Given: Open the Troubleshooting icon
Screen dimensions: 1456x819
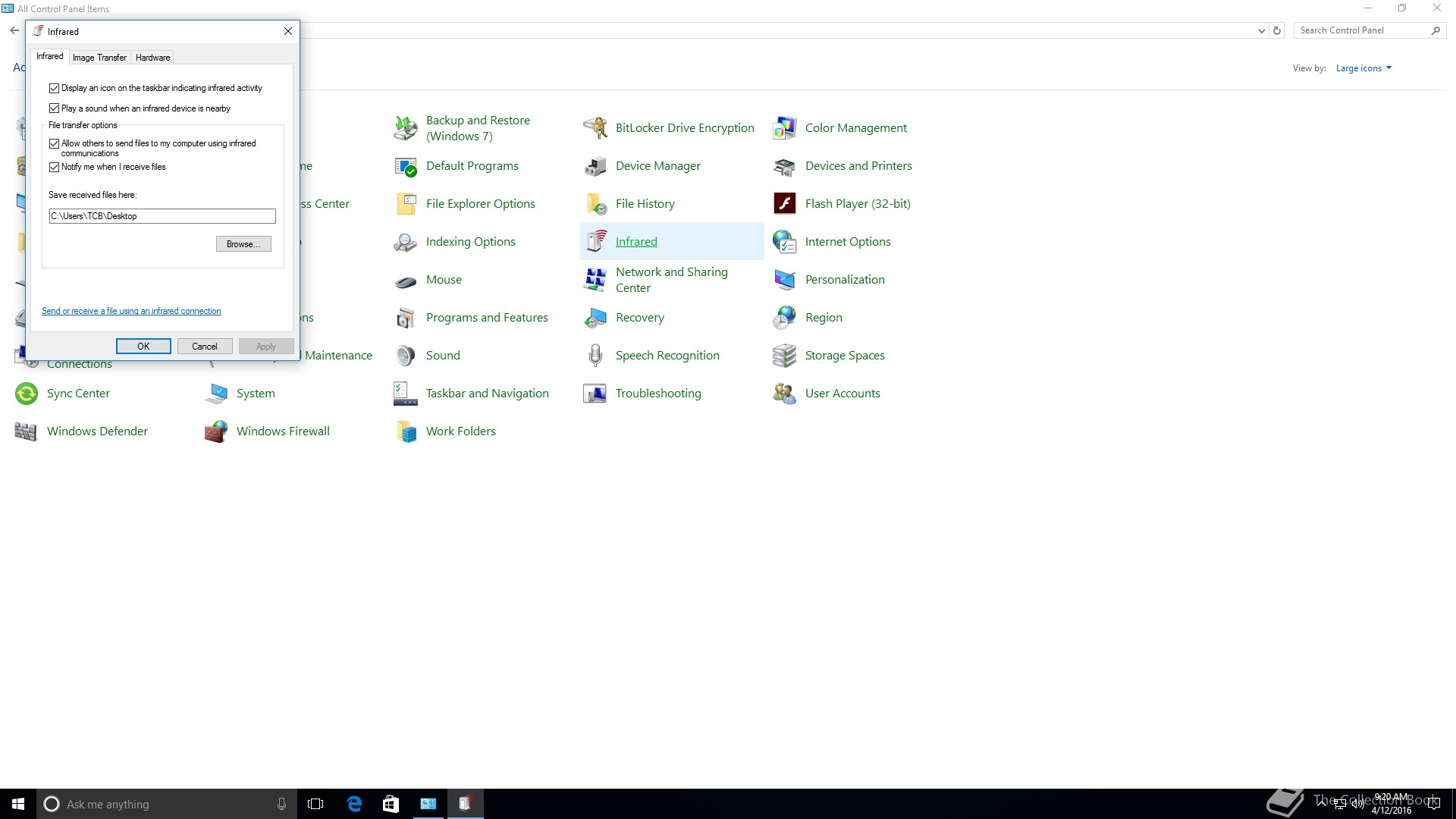Looking at the screenshot, I should (595, 394).
